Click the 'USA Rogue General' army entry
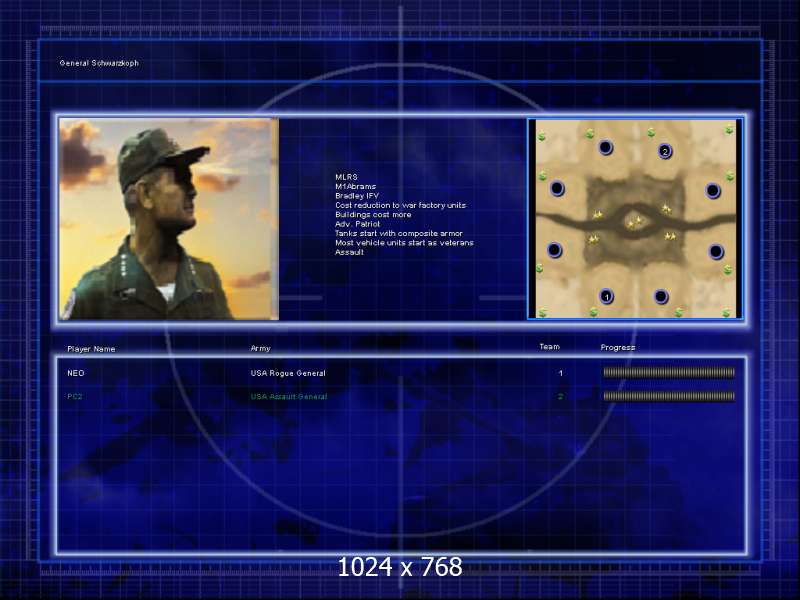 (288, 373)
